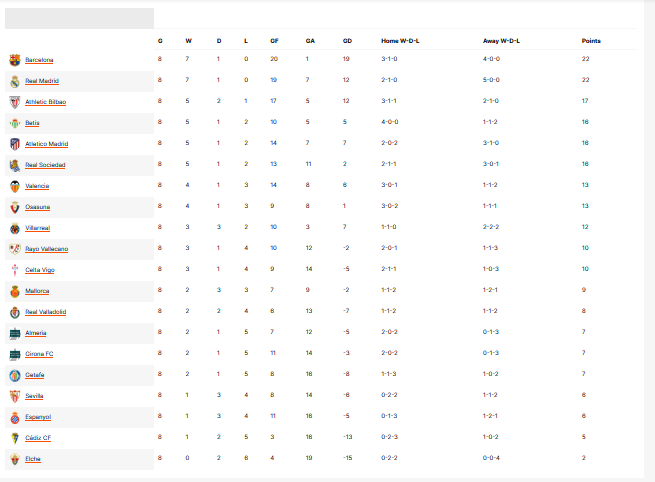This screenshot has height=482, width=655.
Task: Open the Celta Vigo team link
Action: 40,270
